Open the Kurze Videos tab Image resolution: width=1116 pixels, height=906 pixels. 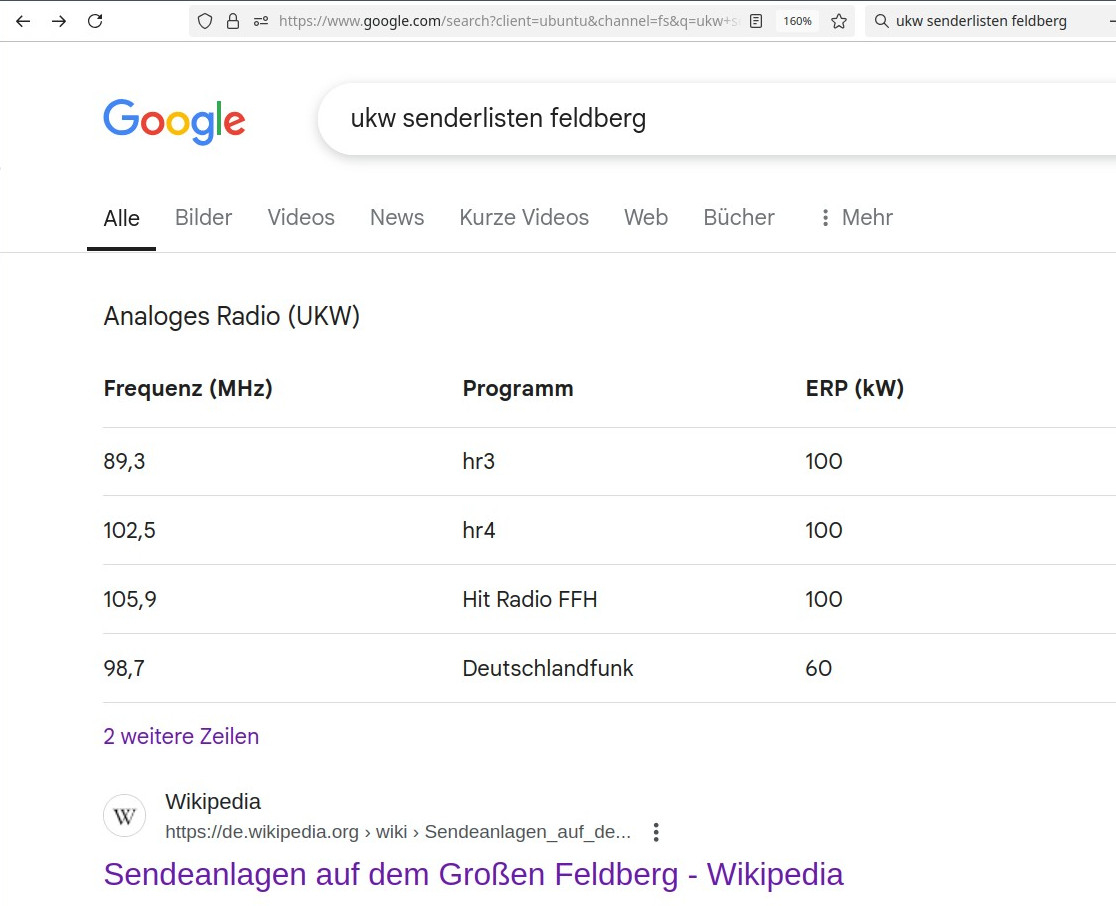click(x=525, y=217)
